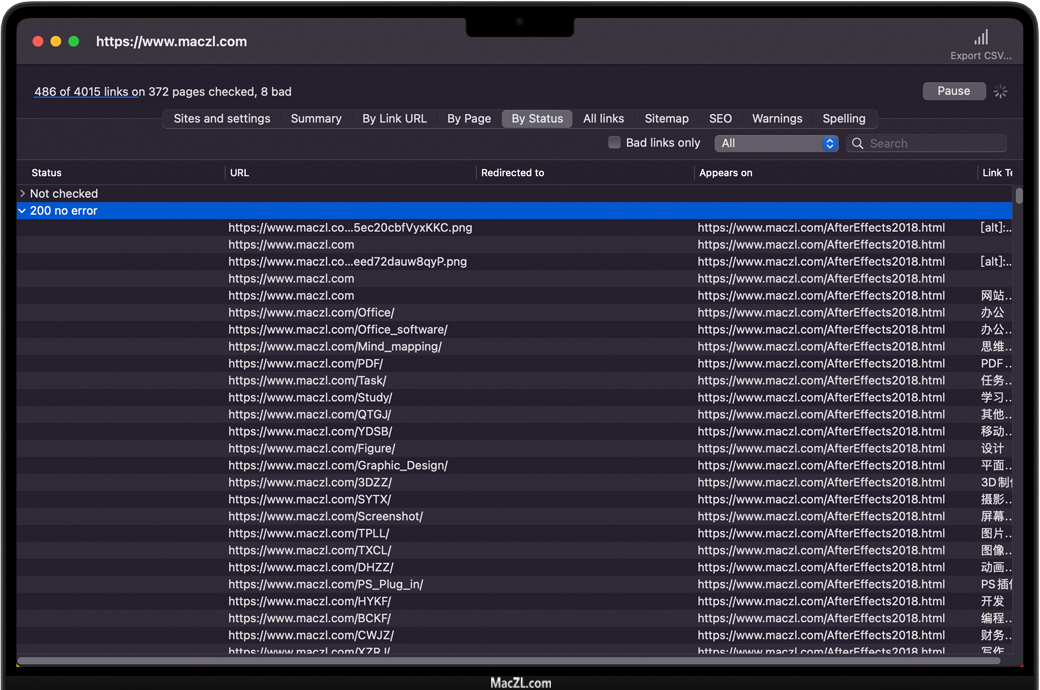The width and height of the screenshot is (1040, 690).
Task: Expand the Not checked group
Action: click(x=23, y=194)
